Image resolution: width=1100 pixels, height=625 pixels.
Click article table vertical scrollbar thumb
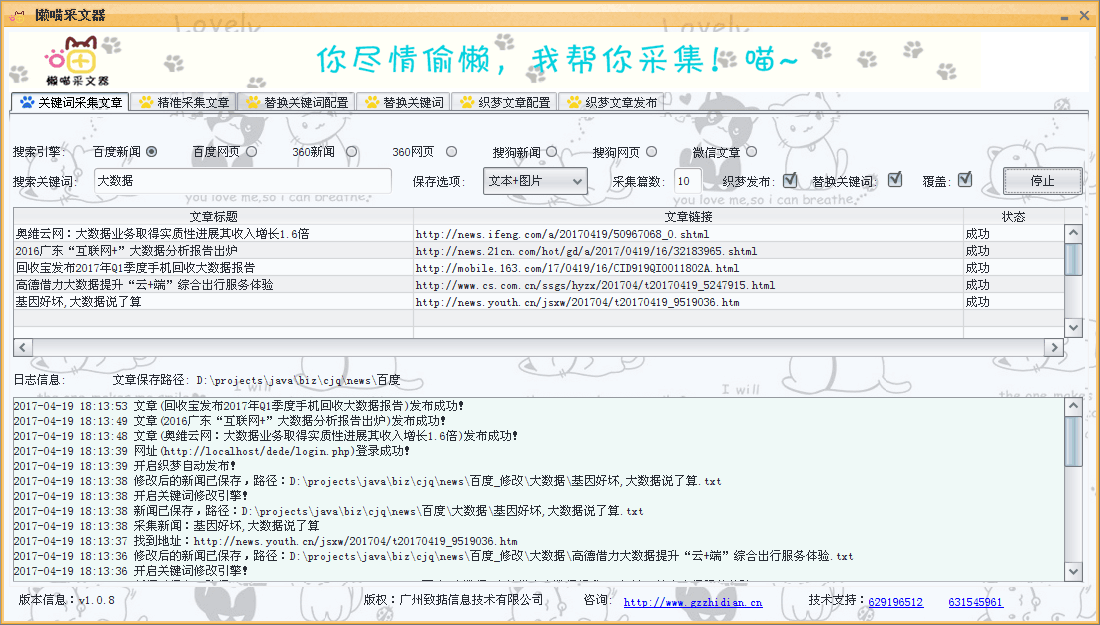(1073, 260)
